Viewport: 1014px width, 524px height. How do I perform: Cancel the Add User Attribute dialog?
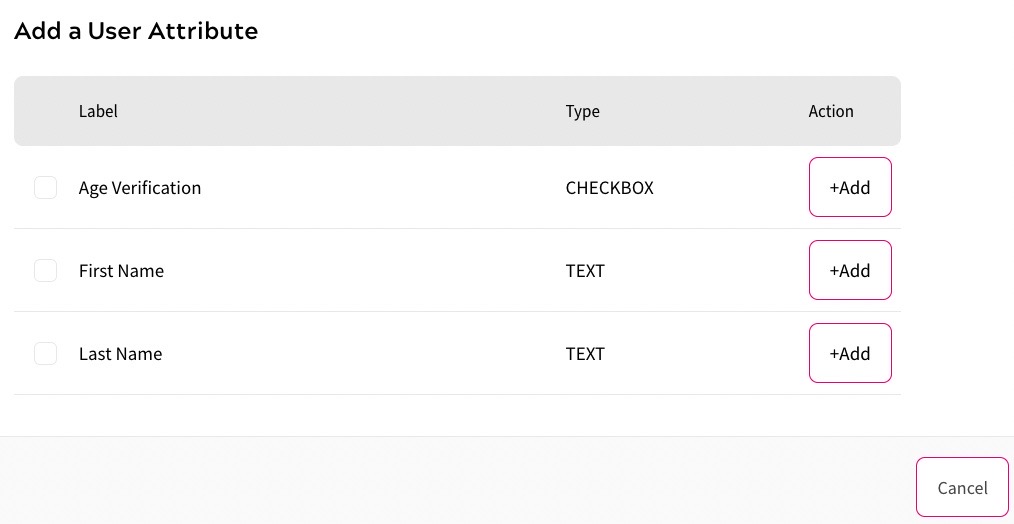tap(962, 488)
